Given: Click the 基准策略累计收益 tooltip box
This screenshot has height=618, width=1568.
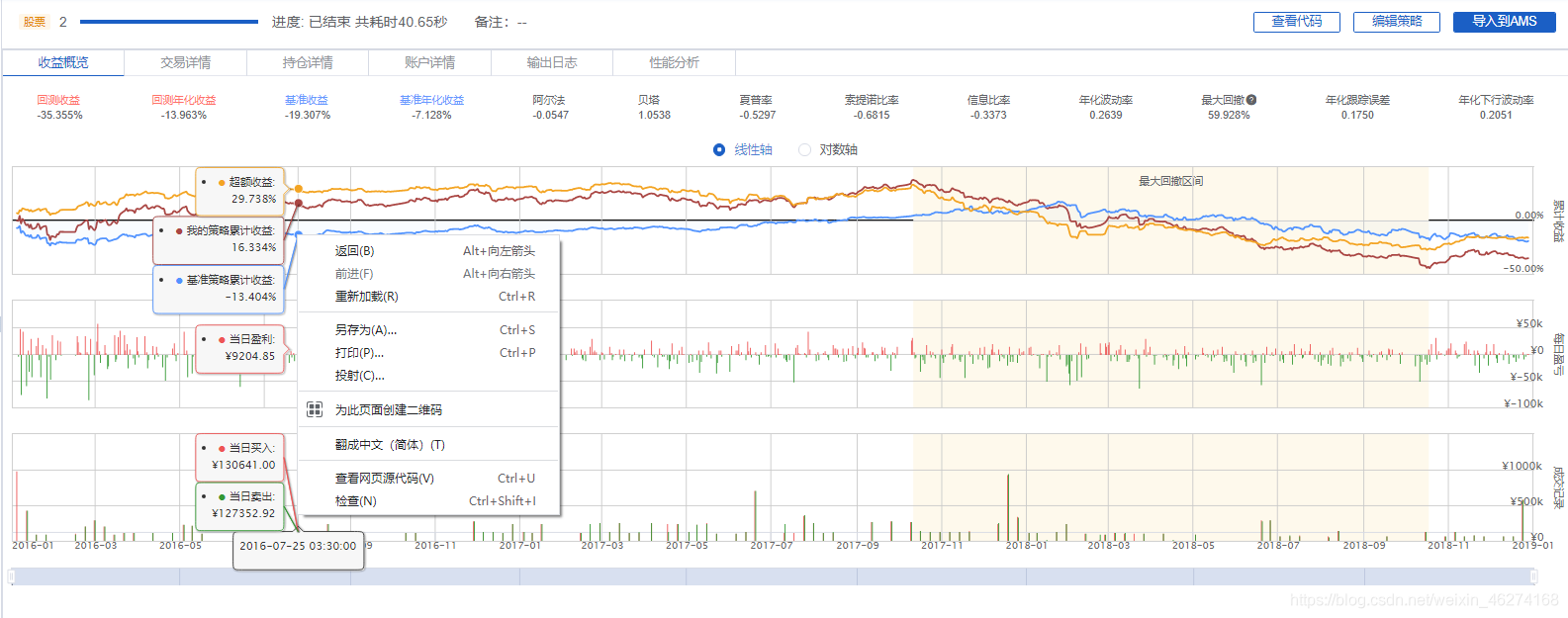Looking at the screenshot, I should [219, 289].
